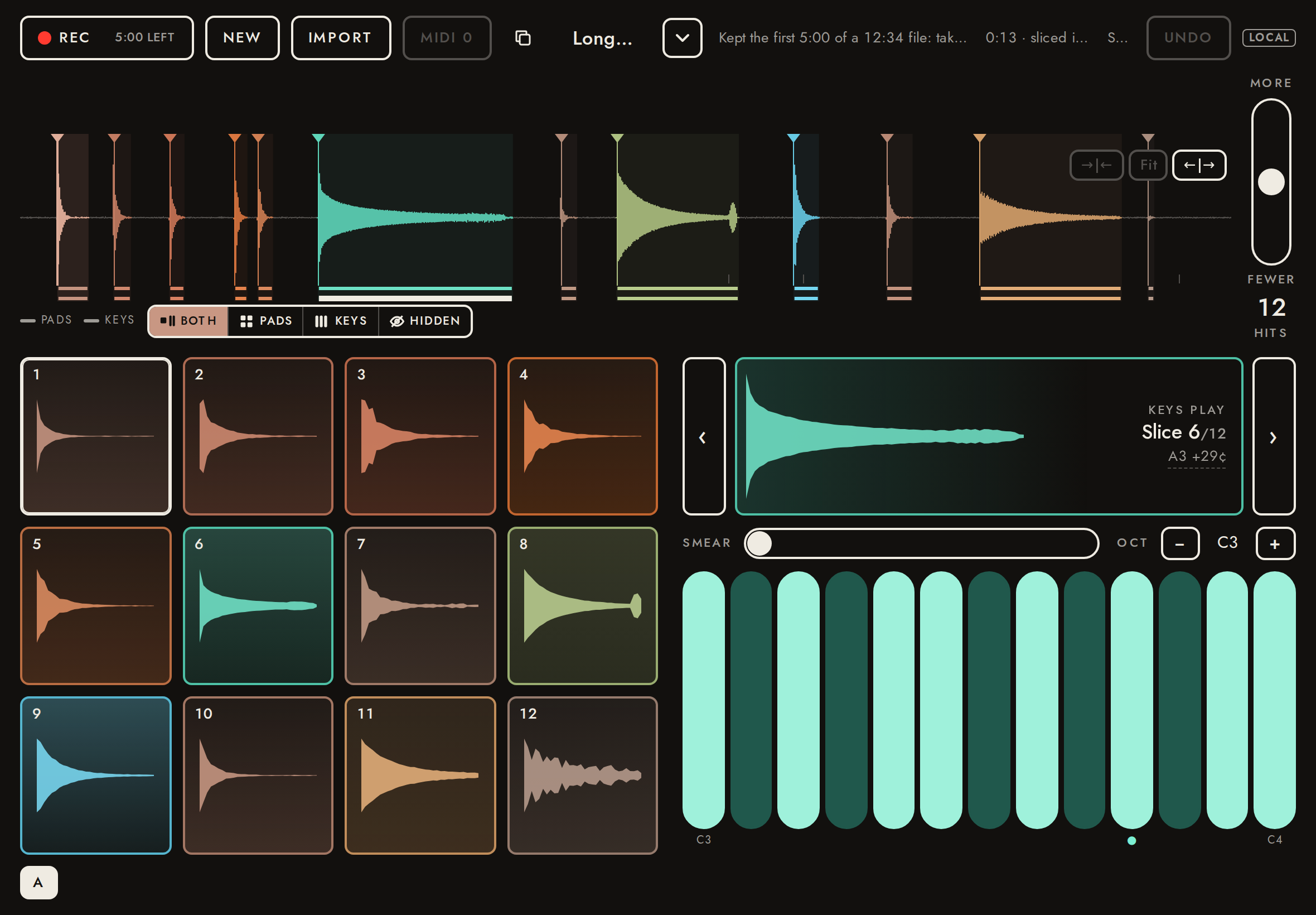
Task: Trigger pad 1
Action: pos(96,436)
